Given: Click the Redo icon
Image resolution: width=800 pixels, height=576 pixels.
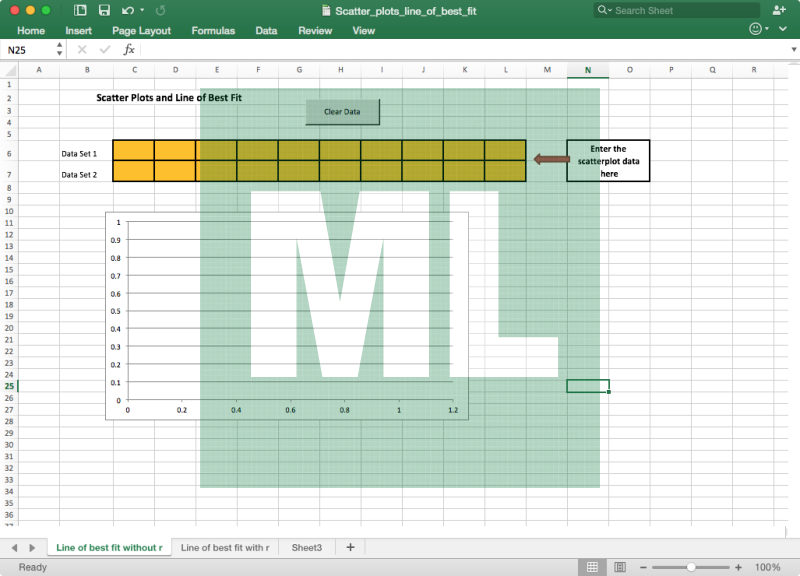Looking at the screenshot, I should (160, 10).
